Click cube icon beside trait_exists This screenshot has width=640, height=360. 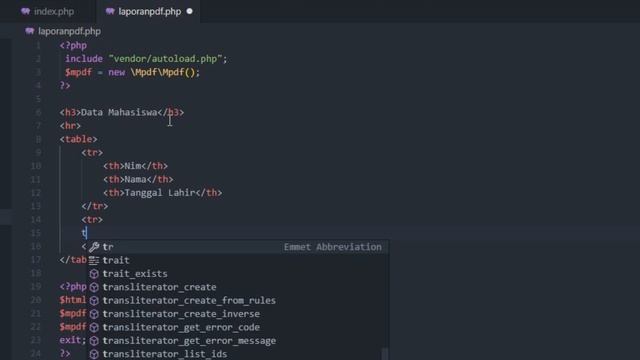tap(94, 274)
